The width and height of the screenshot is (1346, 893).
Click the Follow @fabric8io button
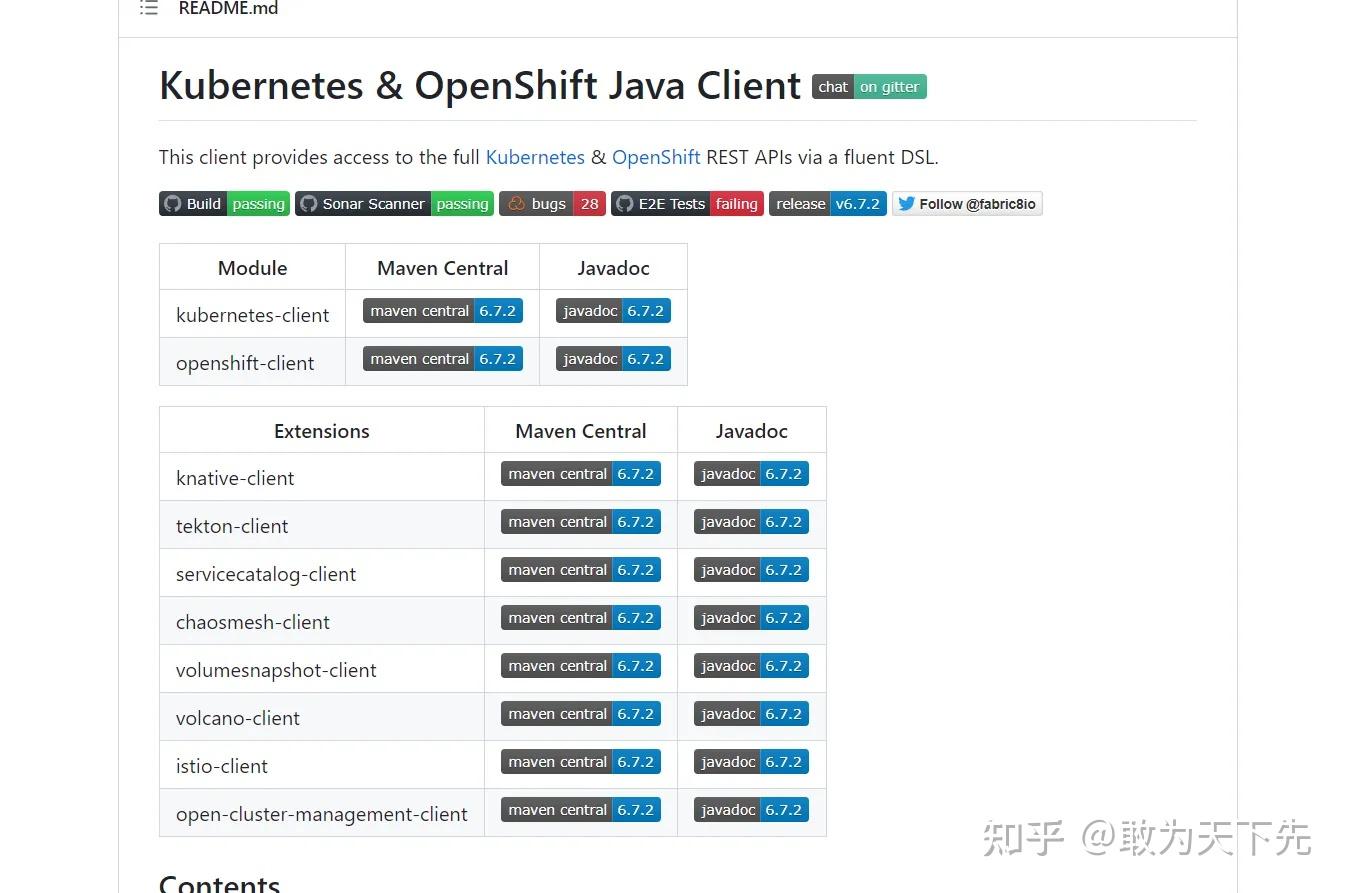pyautogui.click(x=967, y=203)
